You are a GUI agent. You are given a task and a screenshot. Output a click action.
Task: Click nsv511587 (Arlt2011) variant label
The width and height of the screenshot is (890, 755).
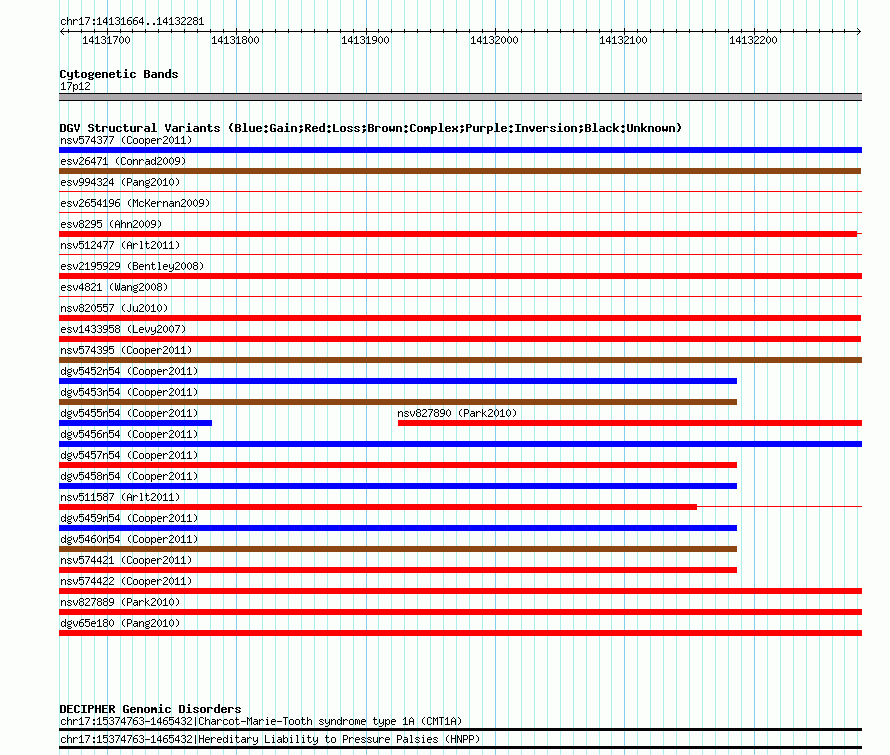120,497
